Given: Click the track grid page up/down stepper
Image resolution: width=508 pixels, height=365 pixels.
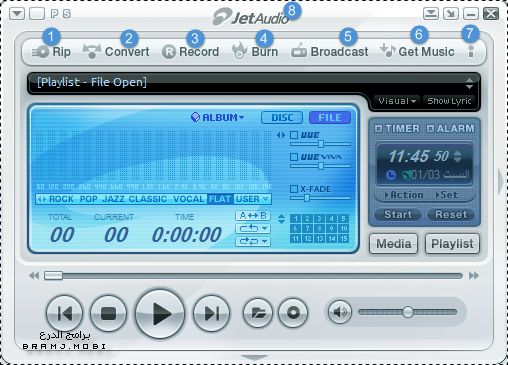Looking at the screenshot, I should pos(281,219).
